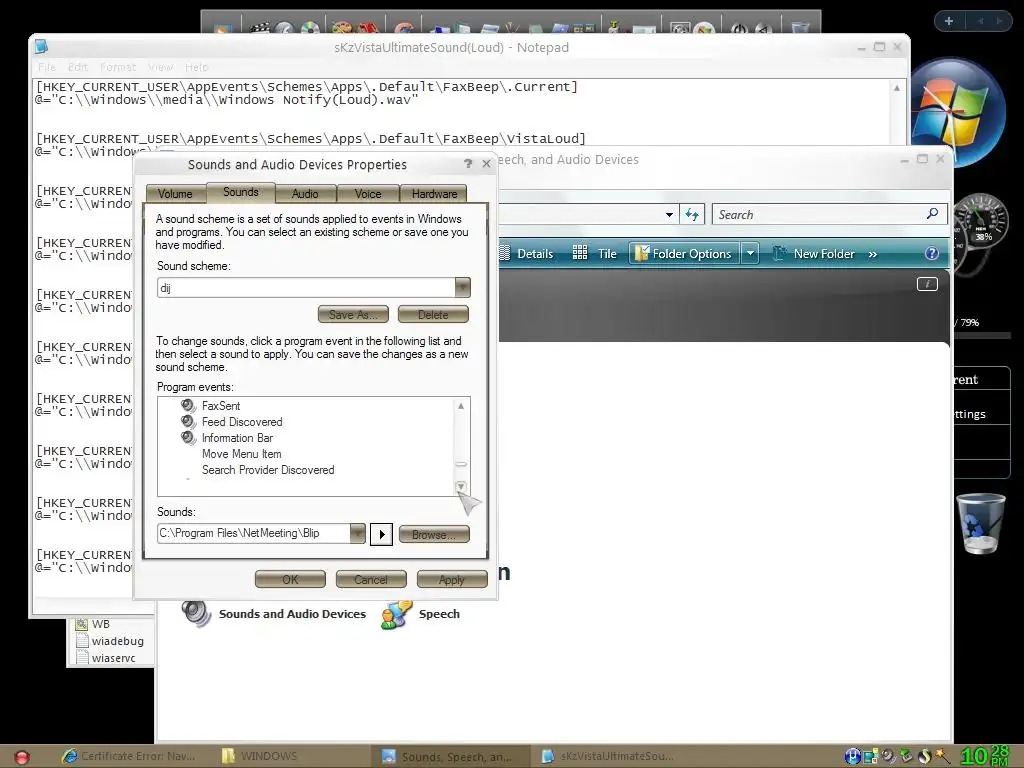Screen dimensions: 1024x768
Task: Open the Notepad Format menu
Action: [x=118, y=67]
